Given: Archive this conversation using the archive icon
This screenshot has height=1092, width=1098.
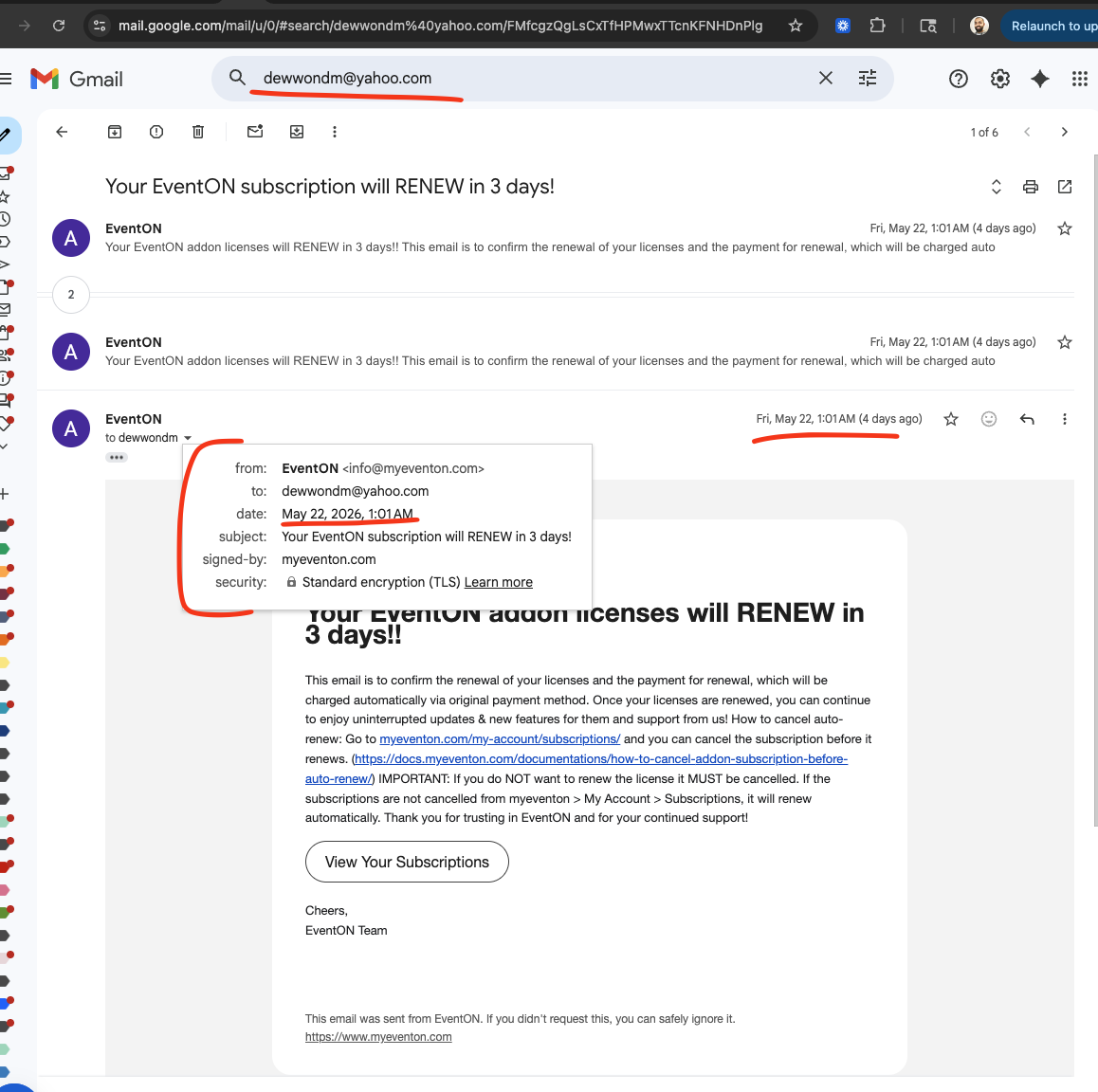Looking at the screenshot, I should tap(114, 132).
